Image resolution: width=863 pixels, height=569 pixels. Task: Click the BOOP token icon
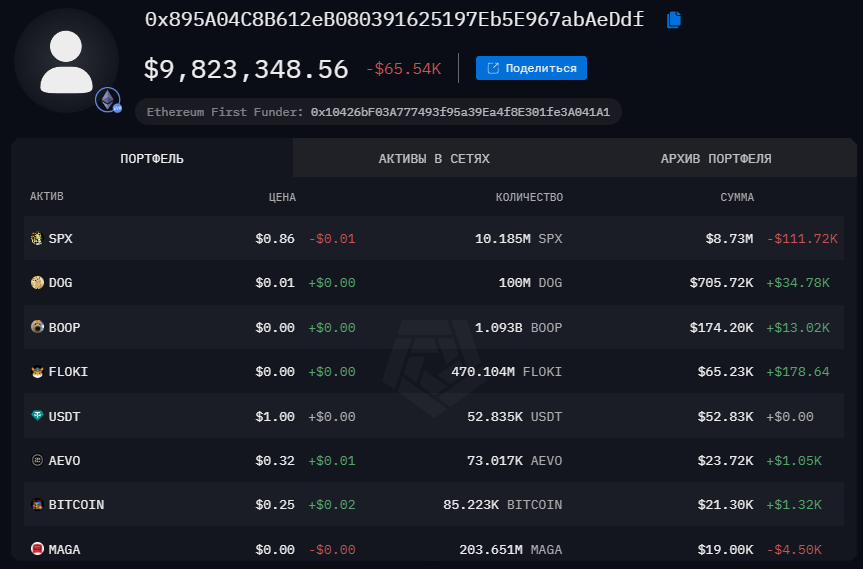point(37,327)
